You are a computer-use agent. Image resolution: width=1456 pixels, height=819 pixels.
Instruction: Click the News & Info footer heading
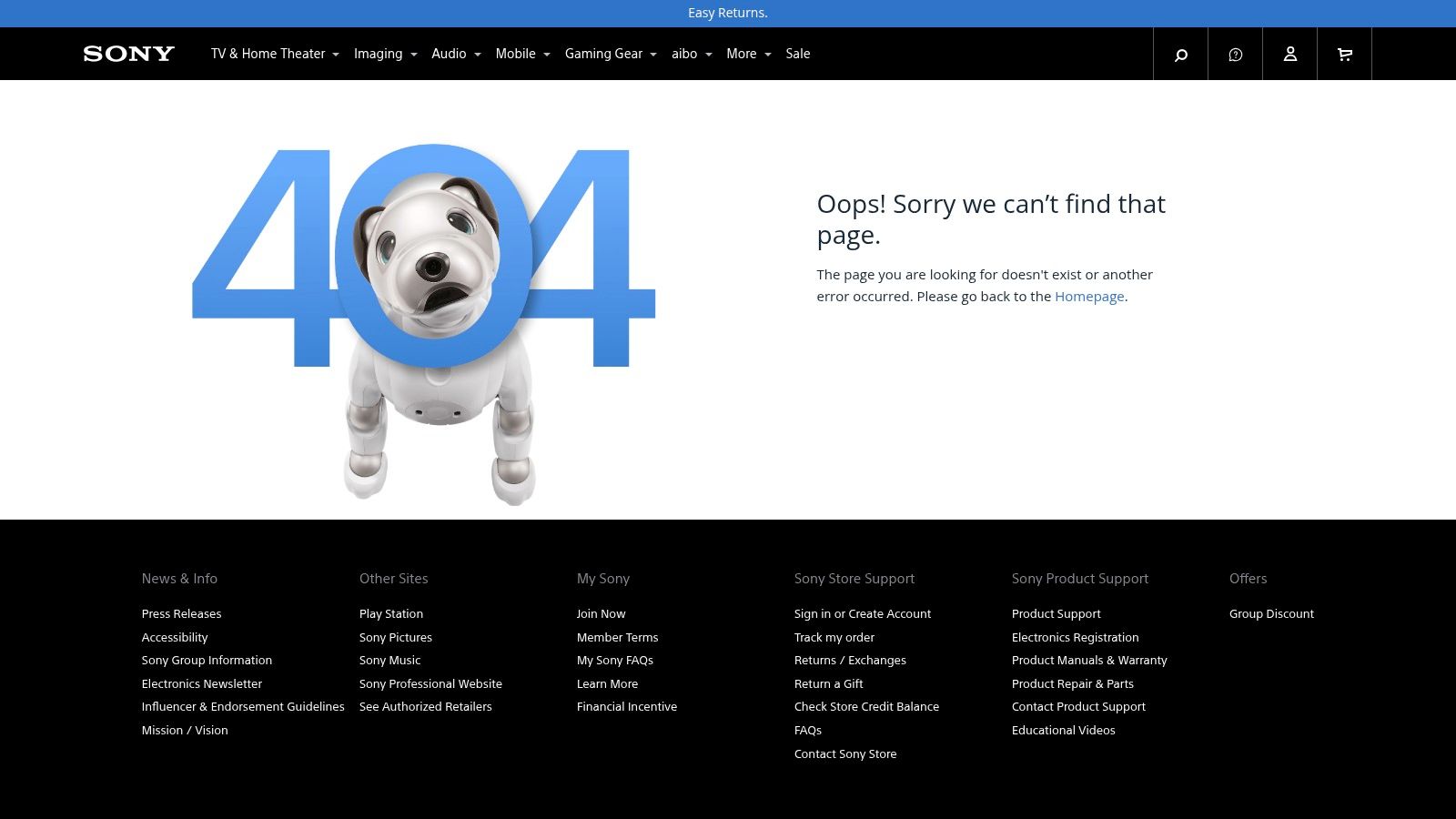coord(179,579)
